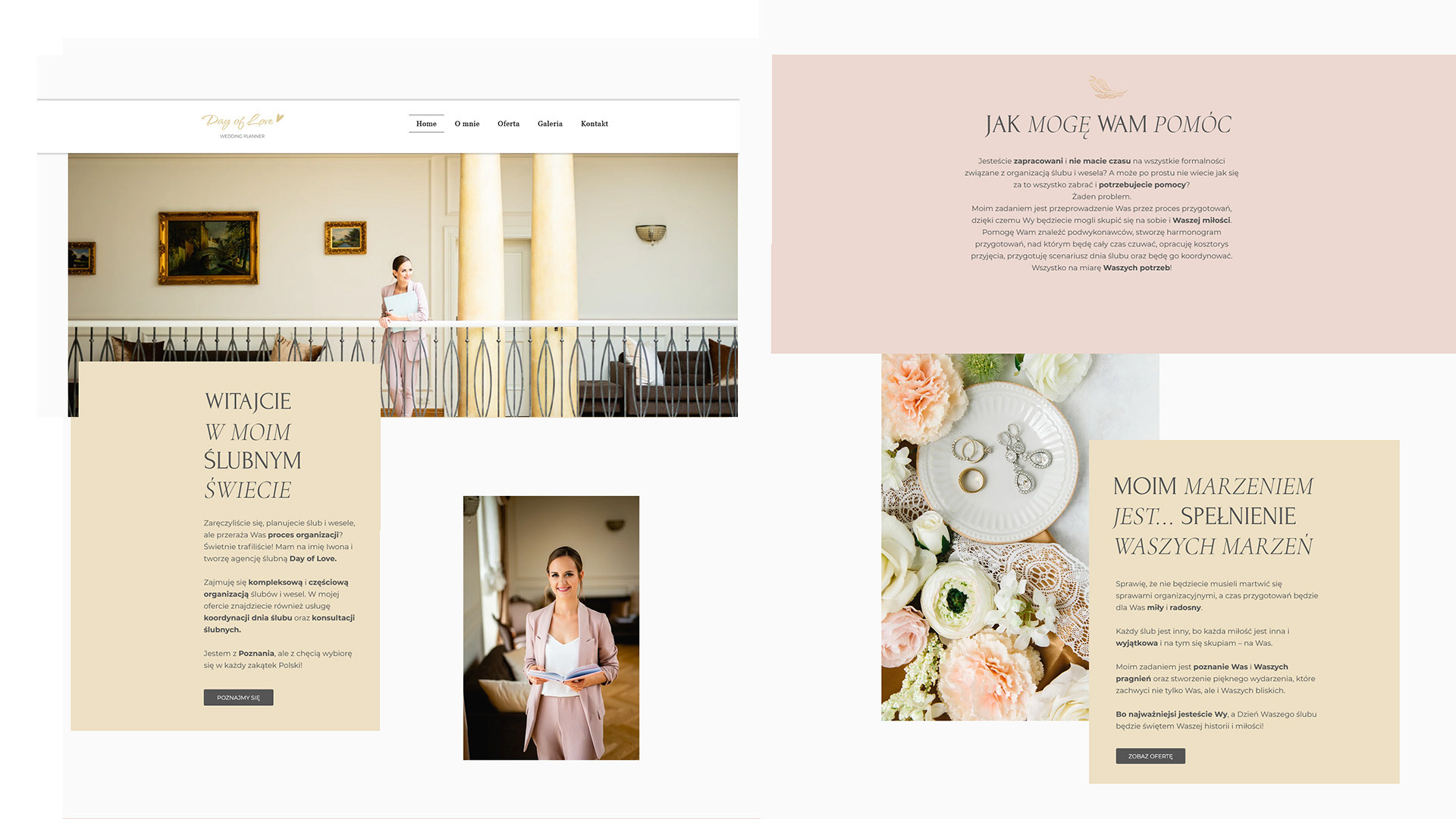Click the bold Waszych potrzeb text

click(x=1136, y=268)
